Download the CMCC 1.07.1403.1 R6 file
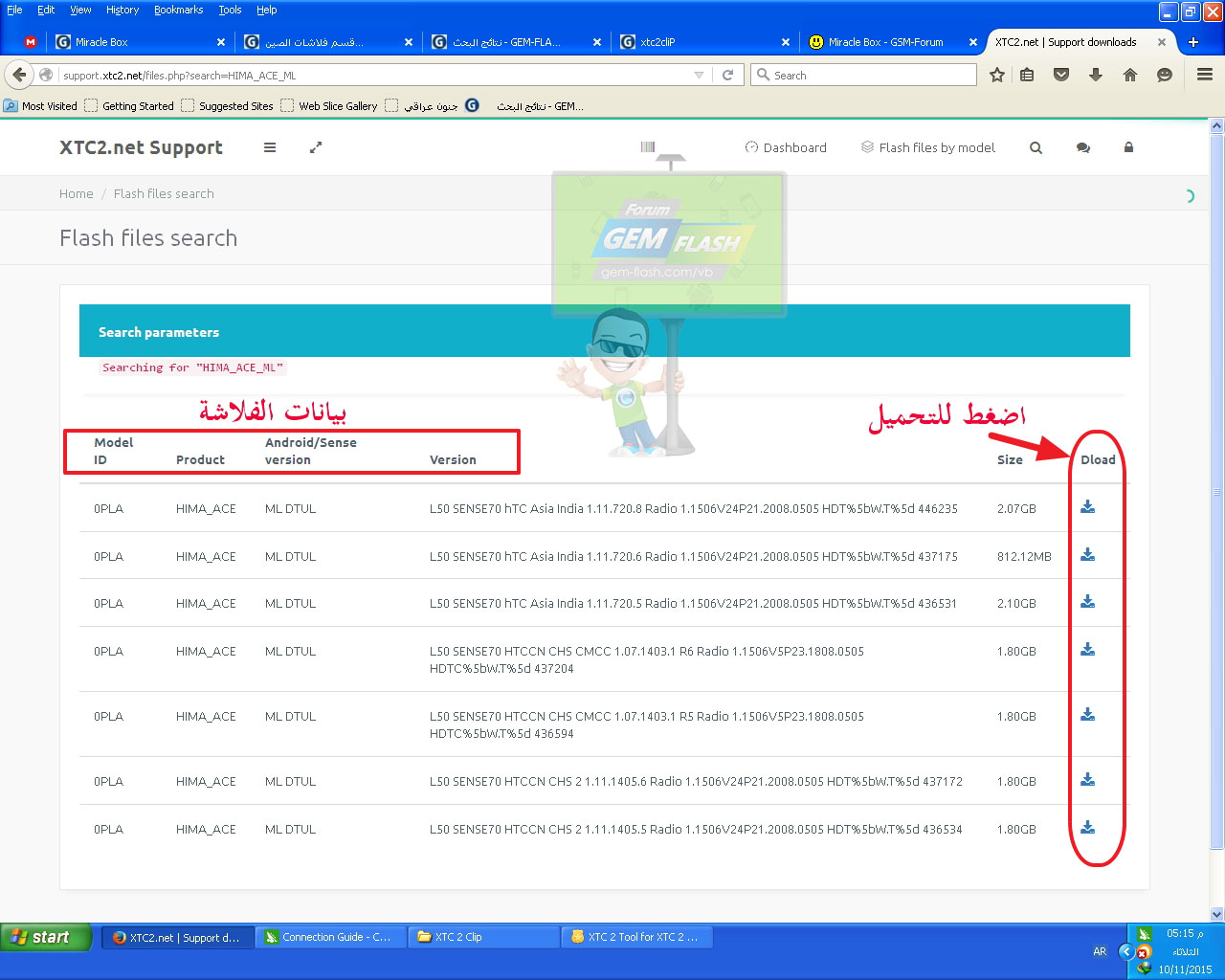The width and height of the screenshot is (1225, 980). coord(1087,650)
